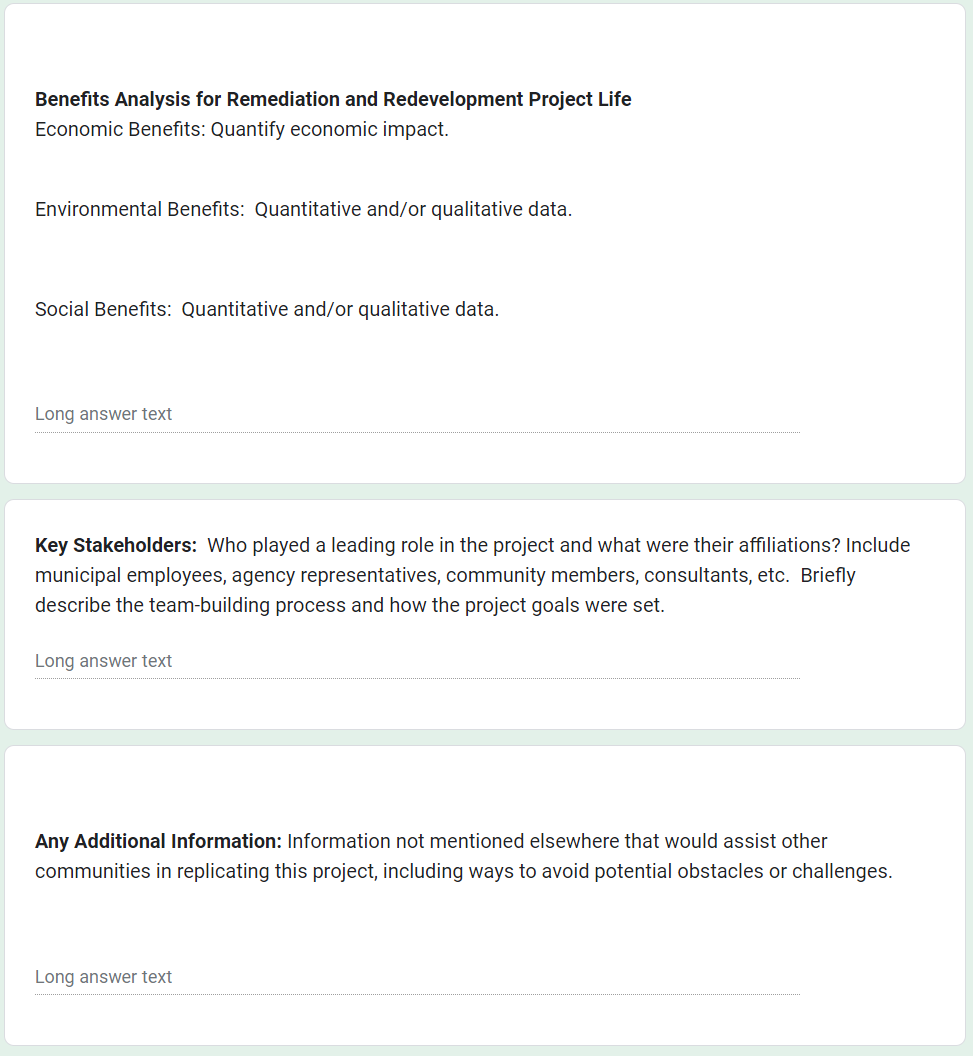
Task: Click 'Redevelopment Project Life' in the heading
Action: pos(507,99)
